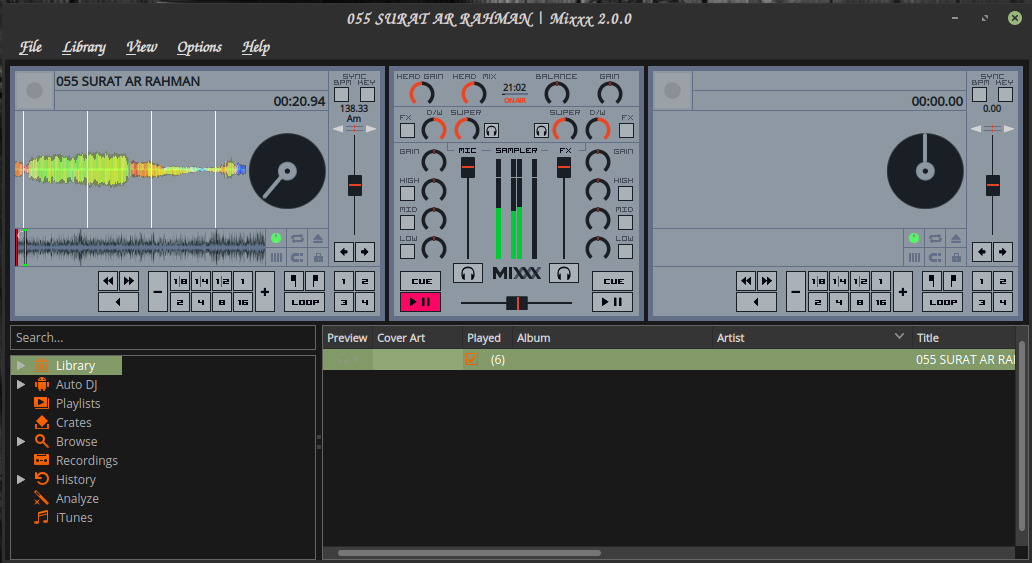Click the crossfader handle
1032x563 pixels.
517,303
